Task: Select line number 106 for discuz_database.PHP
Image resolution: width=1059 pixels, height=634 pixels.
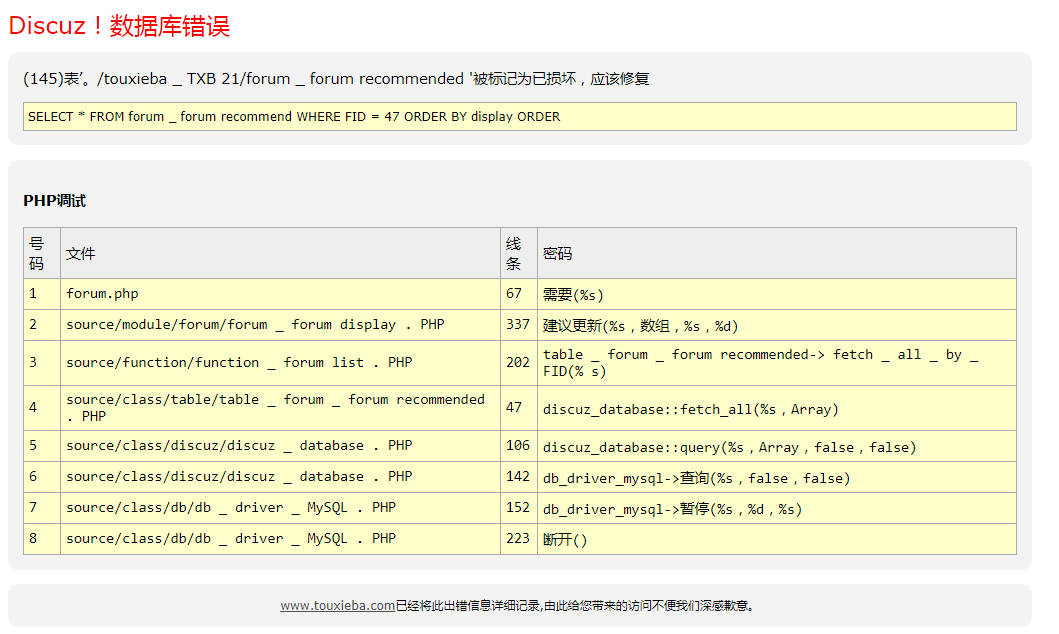Action: click(515, 445)
